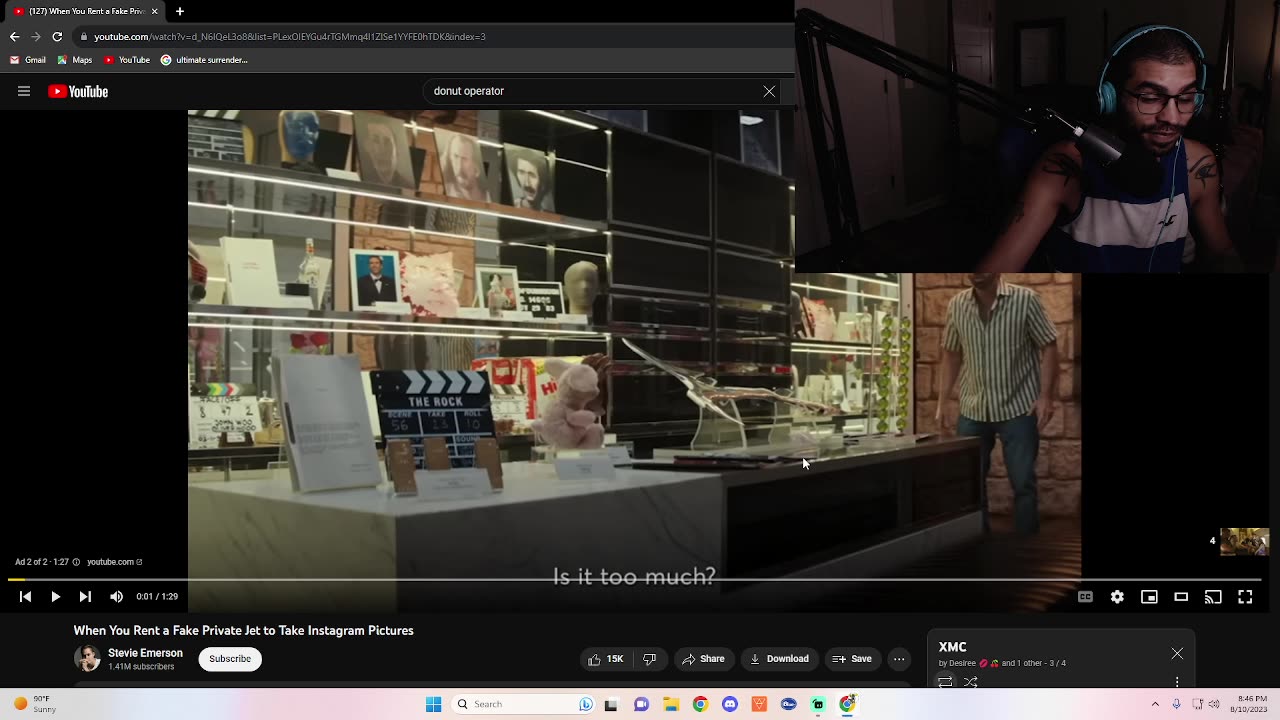
Task: Open more actions menu beside Save
Action: [899, 659]
